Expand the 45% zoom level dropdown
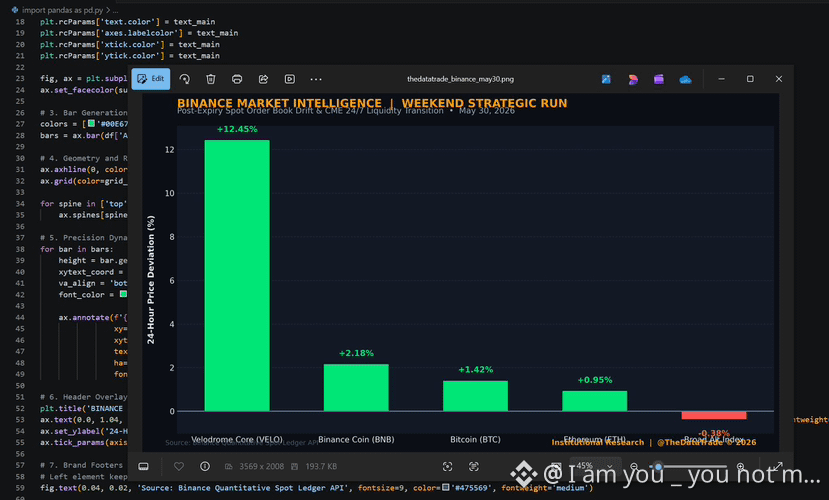This screenshot has height=500, width=829. tap(595, 466)
